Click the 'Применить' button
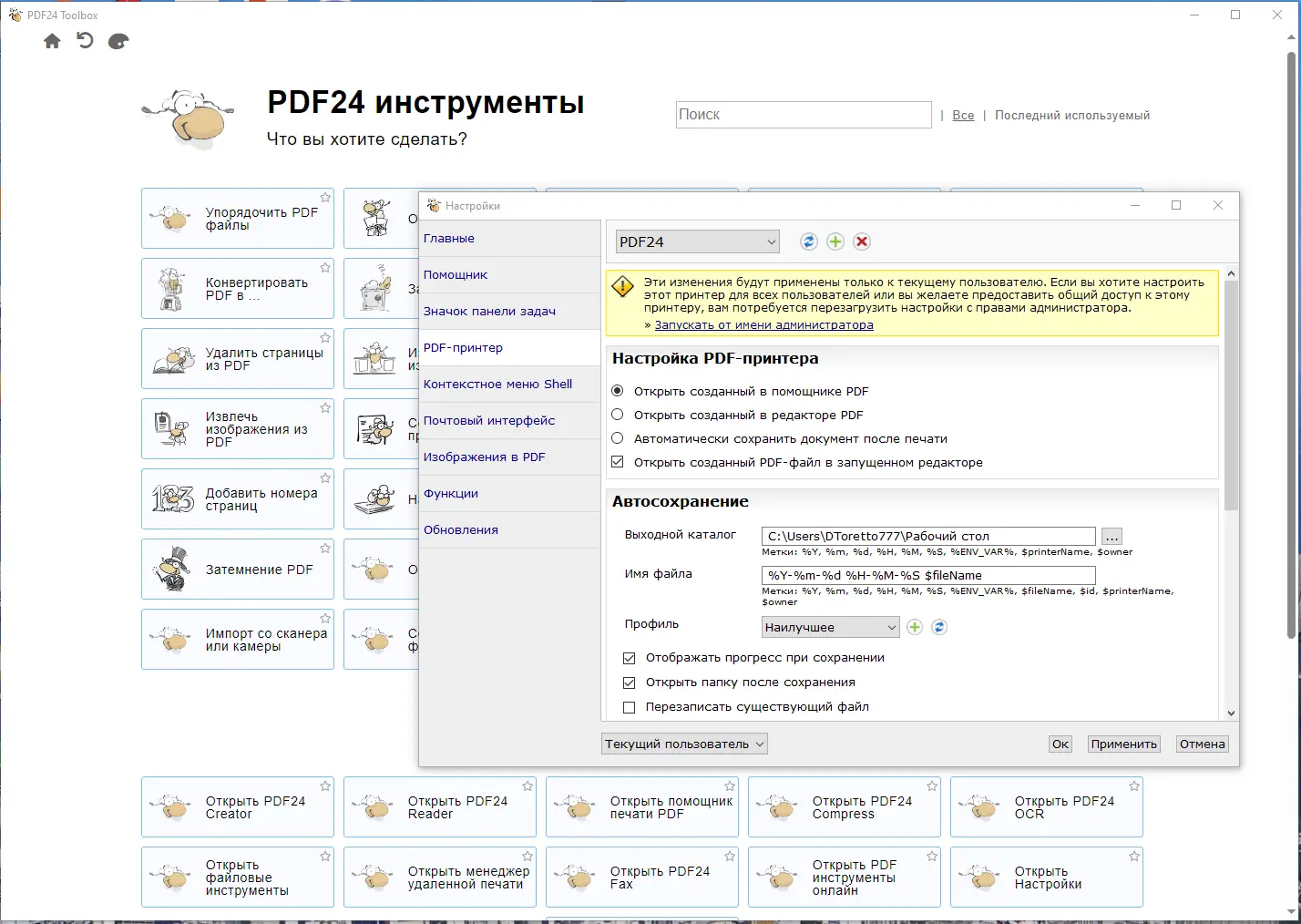 (1123, 744)
